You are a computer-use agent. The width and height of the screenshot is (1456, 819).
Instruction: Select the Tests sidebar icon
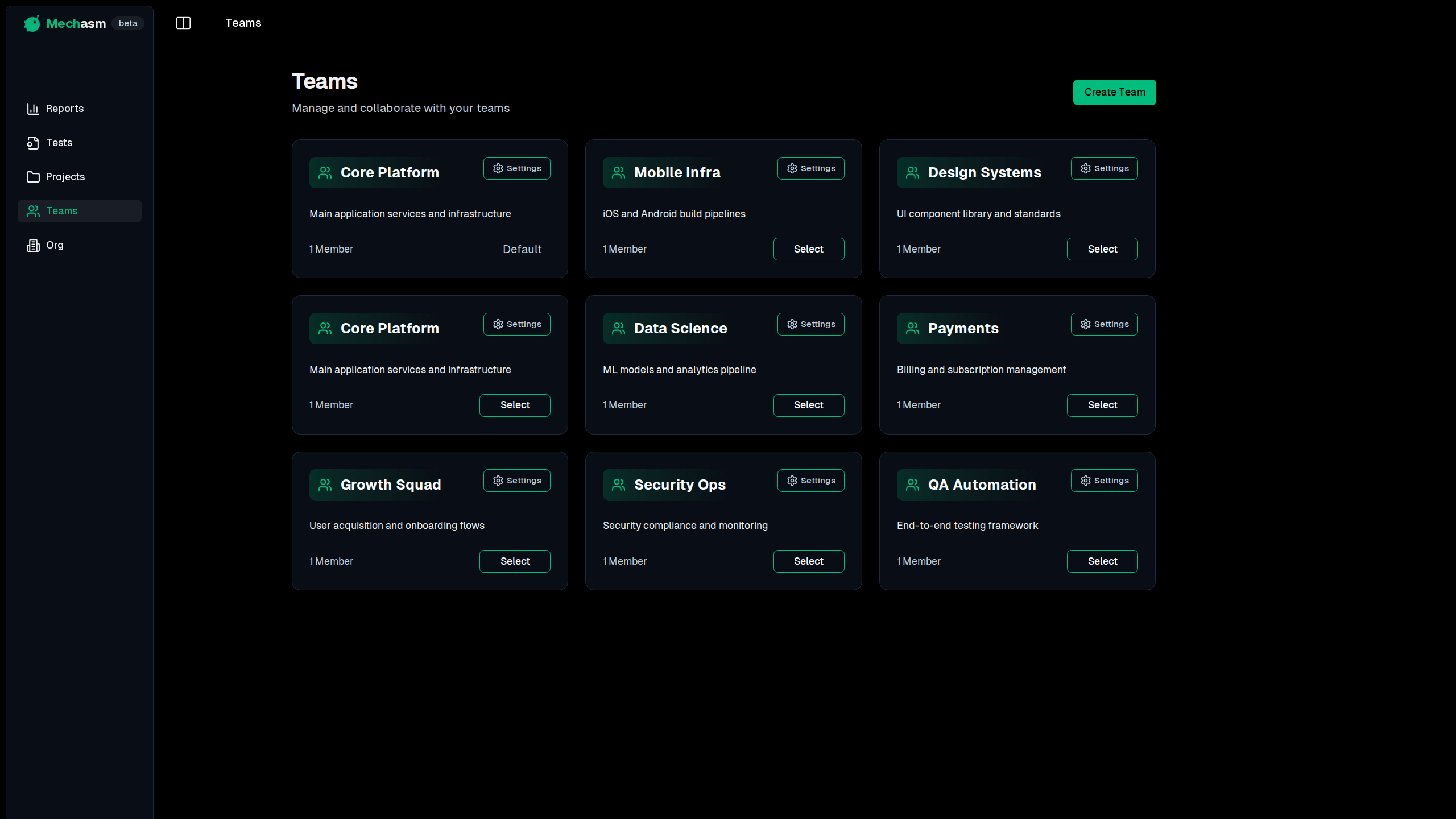[33, 143]
